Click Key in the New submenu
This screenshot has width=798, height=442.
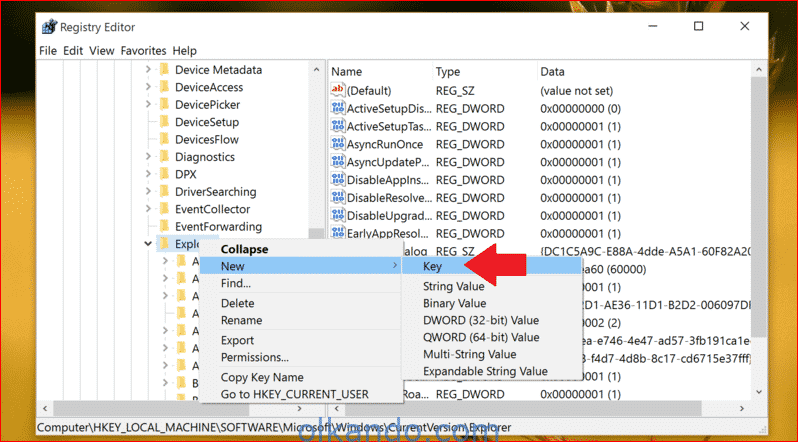pos(492,266)
